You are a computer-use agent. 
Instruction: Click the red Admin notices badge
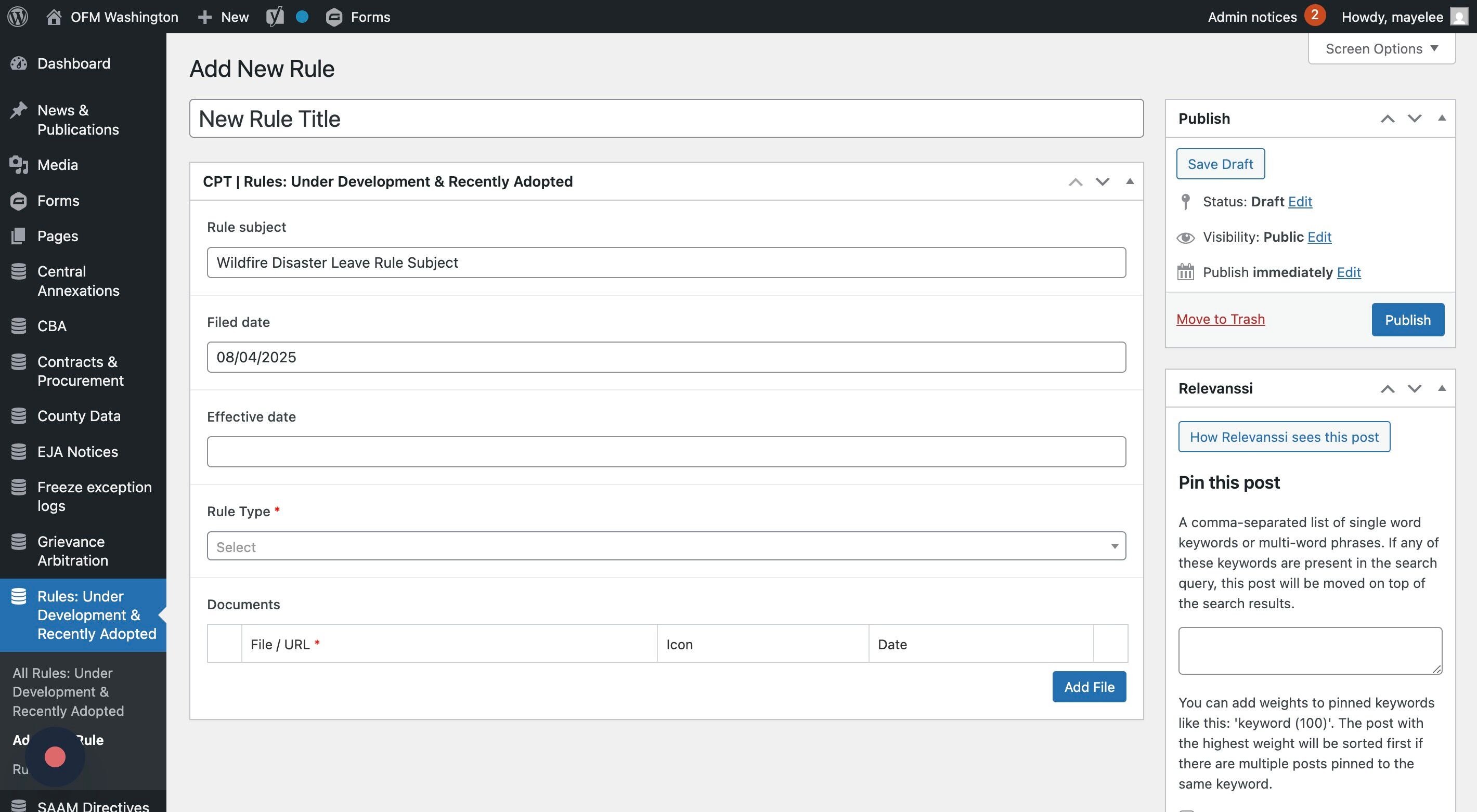[x=1314, y=16]
